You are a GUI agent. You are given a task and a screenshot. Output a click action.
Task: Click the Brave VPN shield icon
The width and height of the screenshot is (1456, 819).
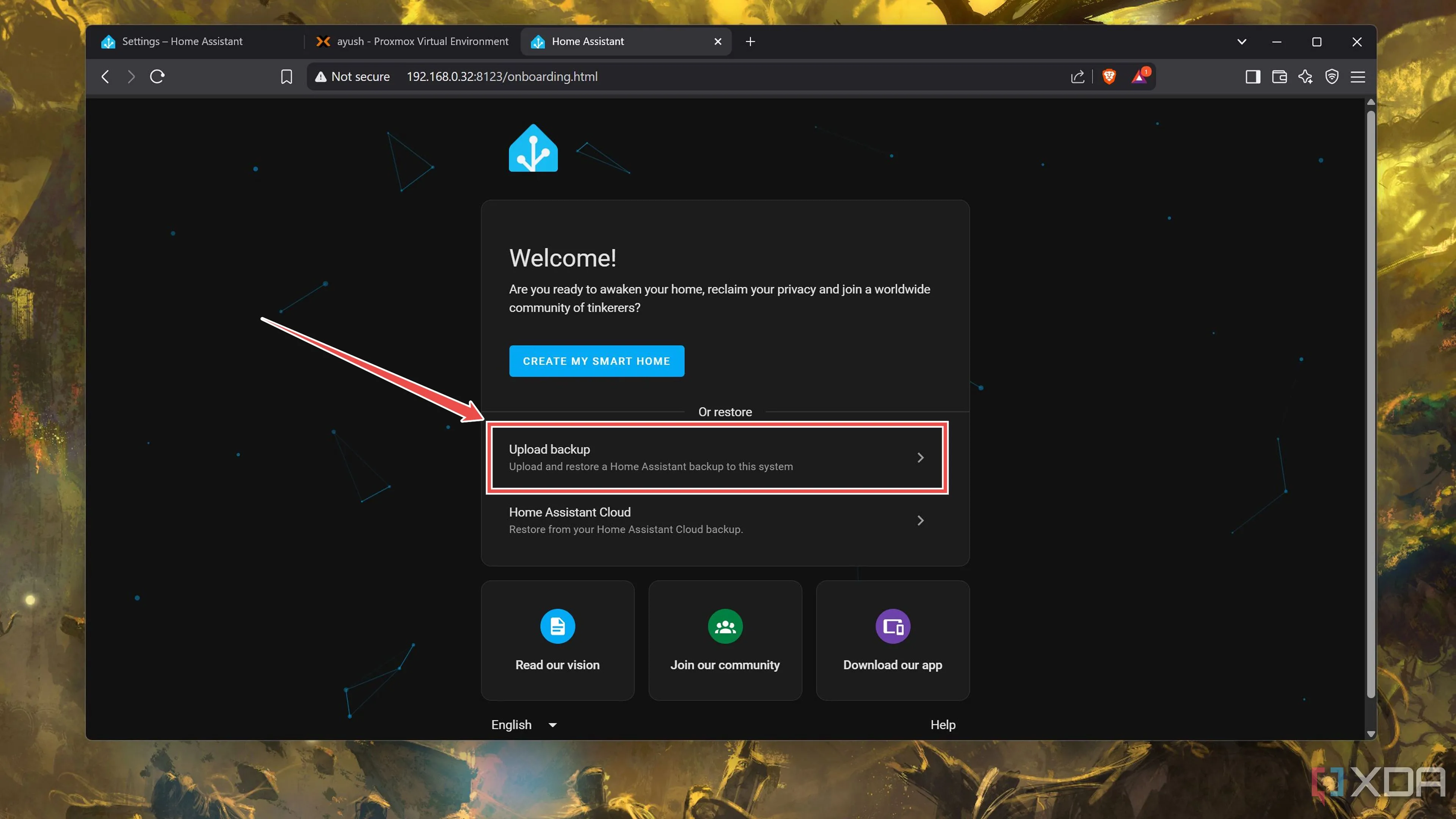point(1332,76)
